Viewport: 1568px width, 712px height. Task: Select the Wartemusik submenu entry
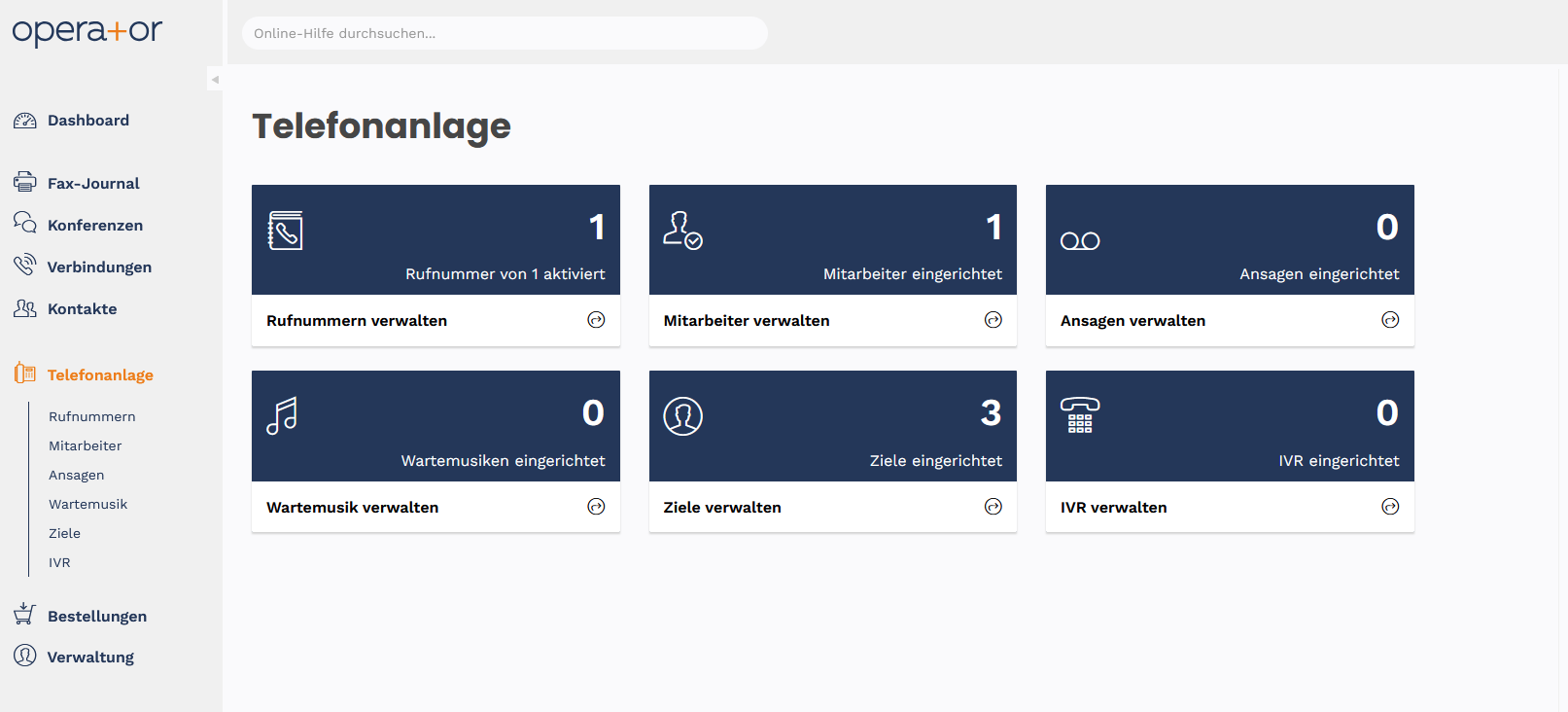[87, 504]
